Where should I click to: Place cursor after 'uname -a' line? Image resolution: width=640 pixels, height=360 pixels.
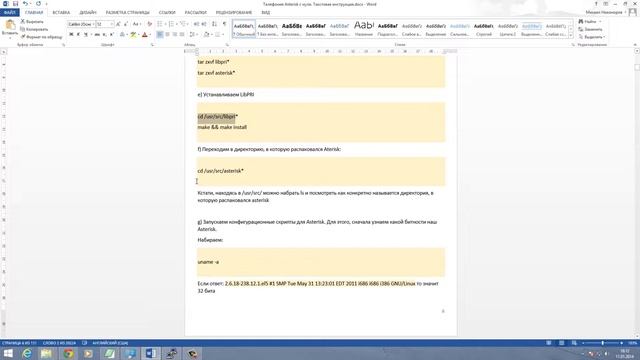point(219,262)
